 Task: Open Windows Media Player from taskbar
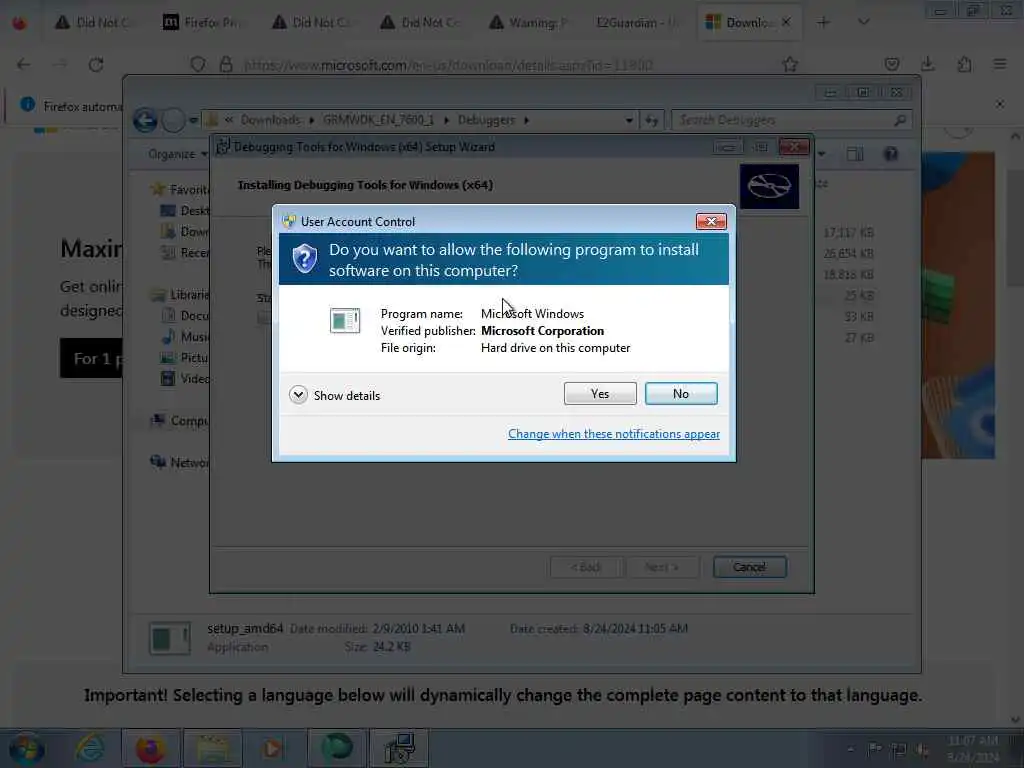[274, 748]
